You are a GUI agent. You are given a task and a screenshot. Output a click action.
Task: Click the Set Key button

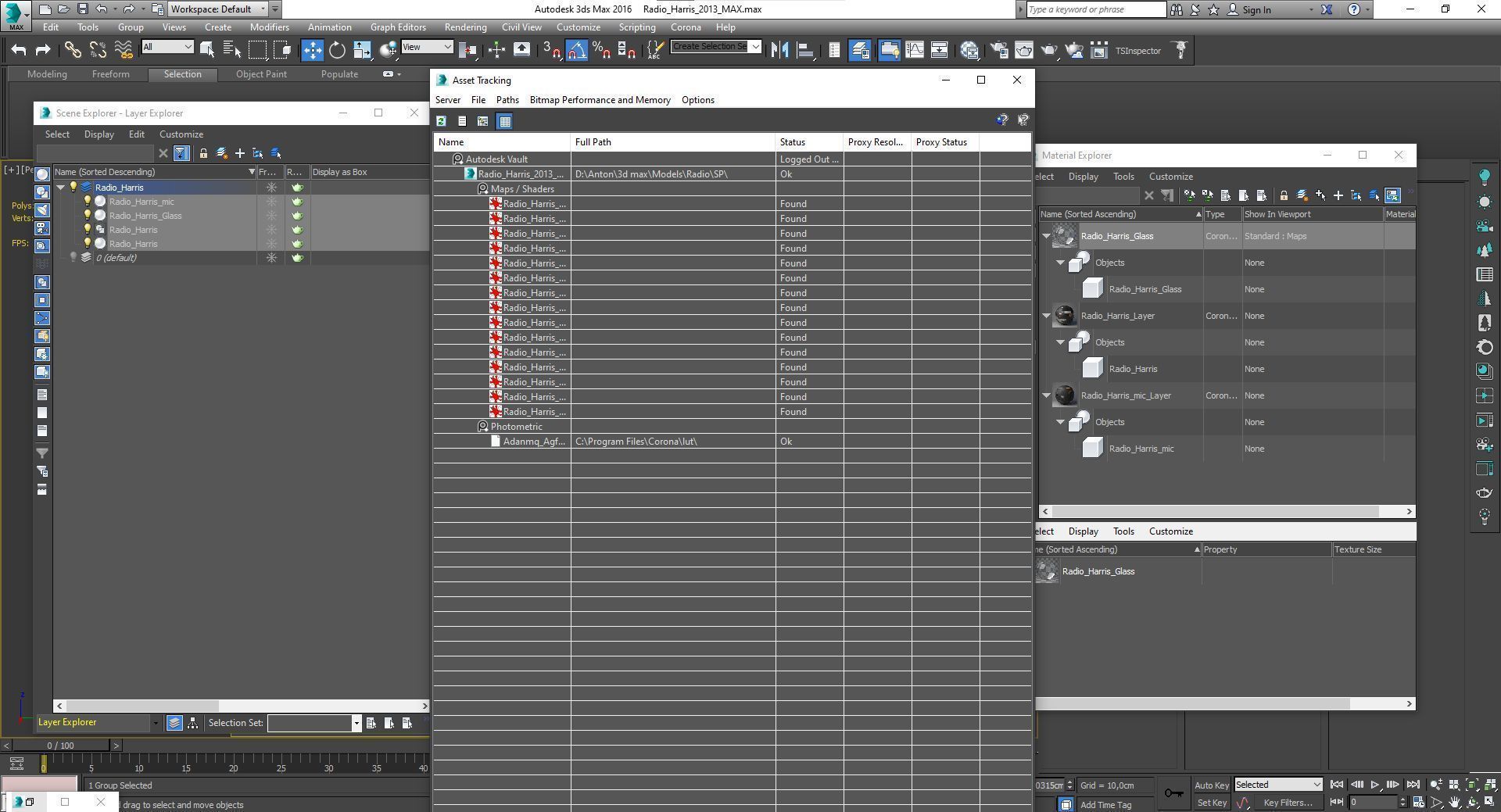click(x=1212, y=803)
